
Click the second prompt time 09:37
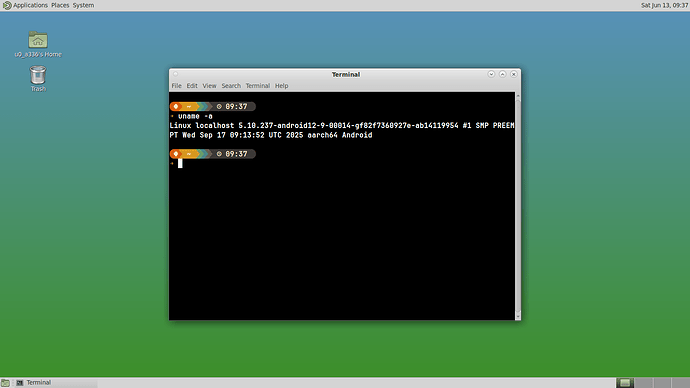[236, 154]
